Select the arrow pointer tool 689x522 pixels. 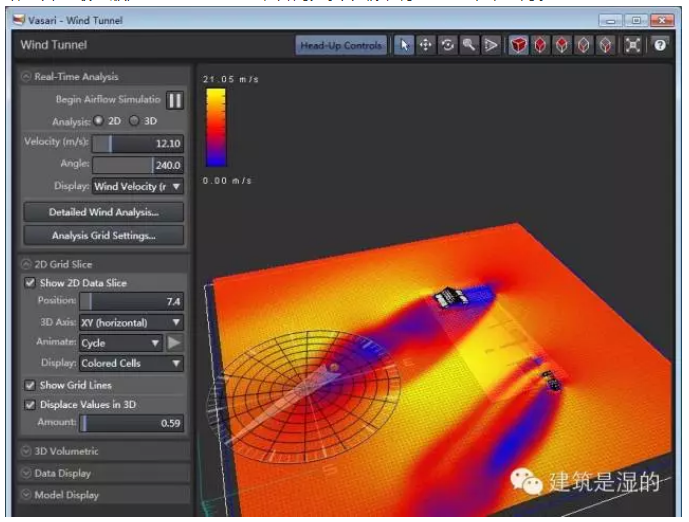click(x=404, y=45)
